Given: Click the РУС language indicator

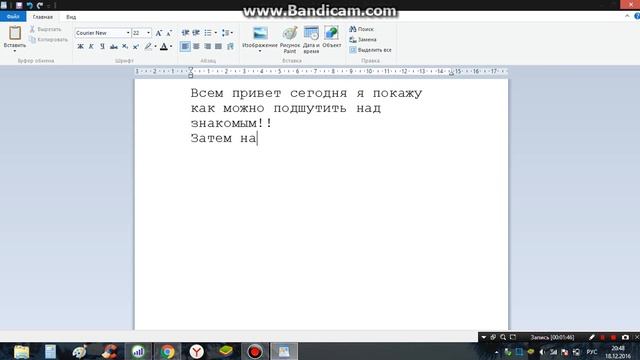Looking at the screenshot, I should (x=591, y=351).
